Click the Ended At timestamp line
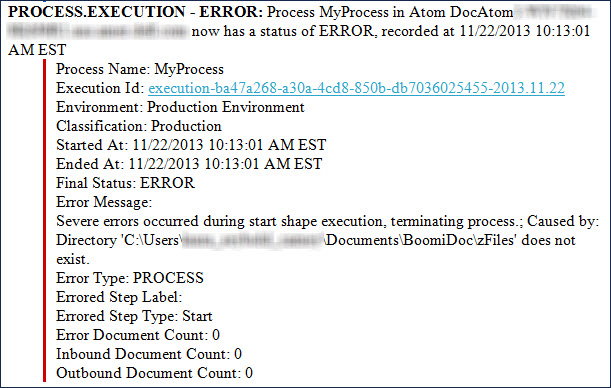The image size is (611, 388). point(189,164)
